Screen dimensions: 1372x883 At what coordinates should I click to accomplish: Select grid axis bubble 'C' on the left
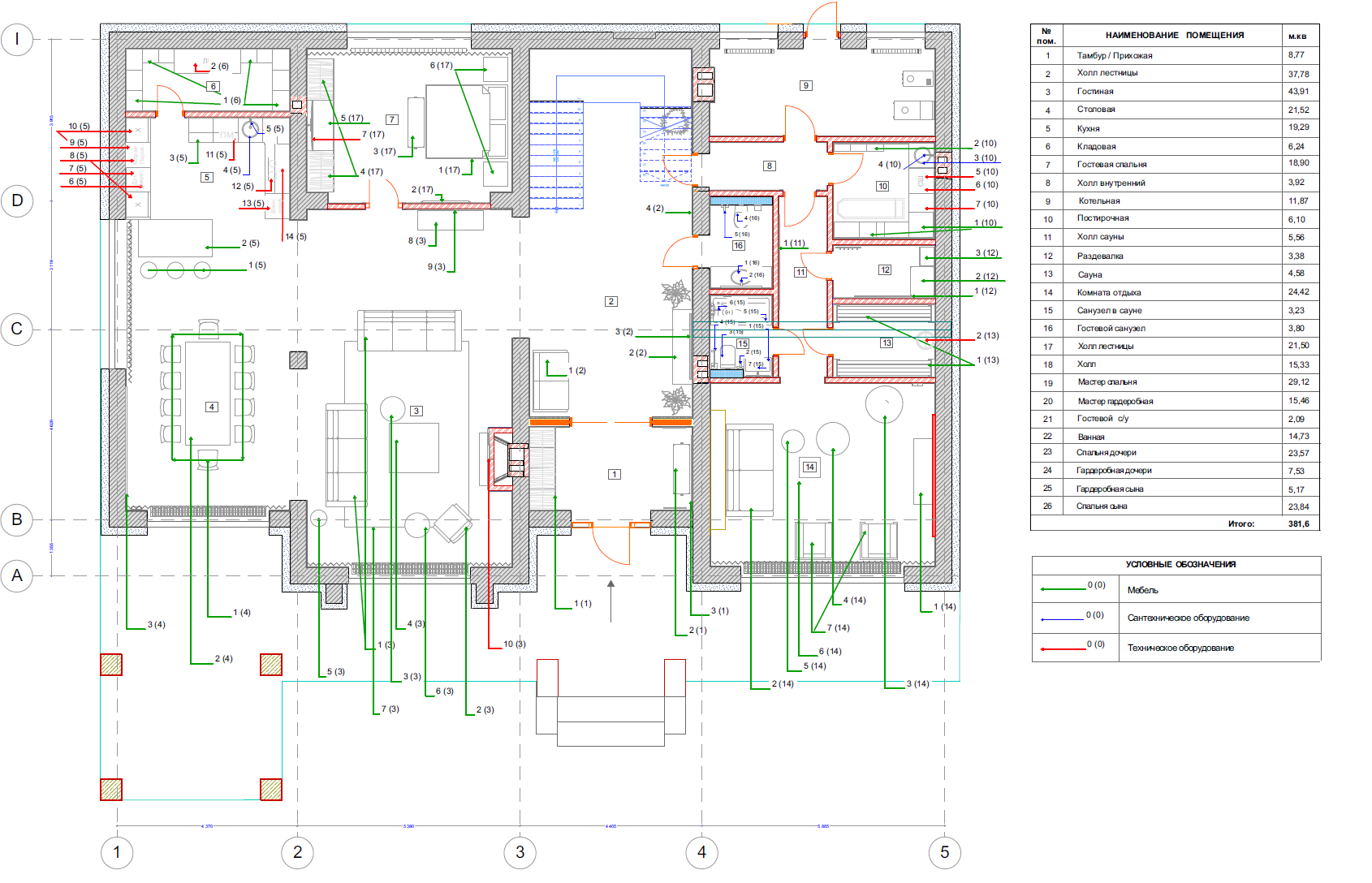click(17, 330)
